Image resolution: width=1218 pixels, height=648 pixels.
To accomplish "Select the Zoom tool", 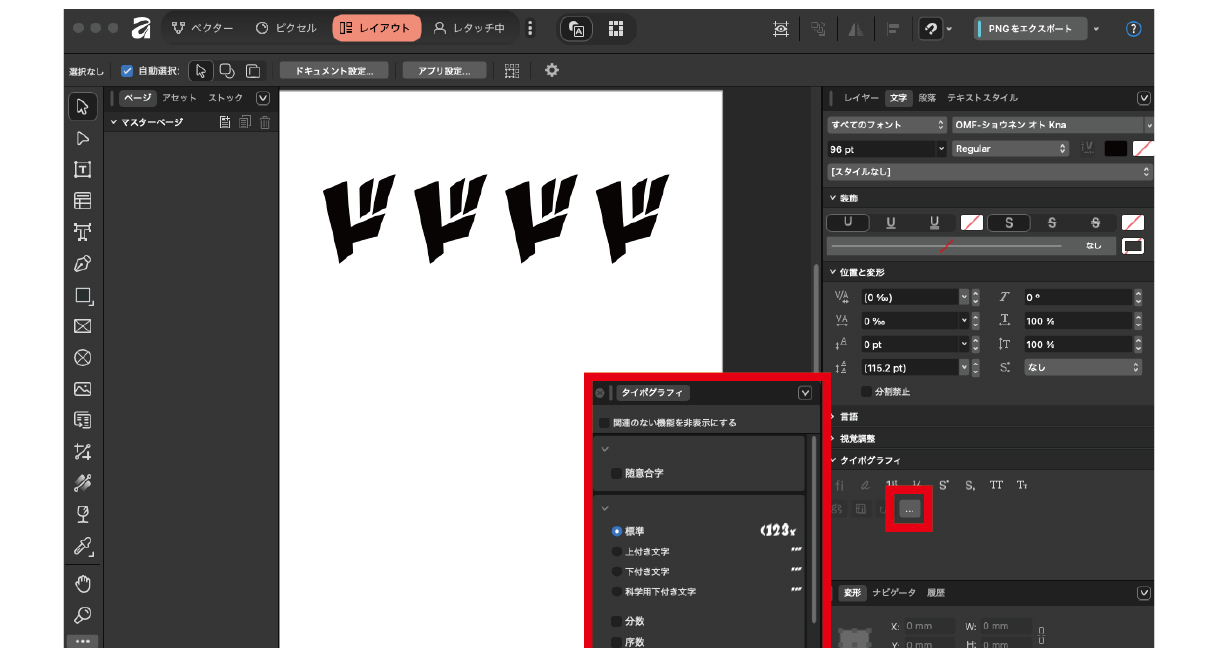I will click(83, 614).
